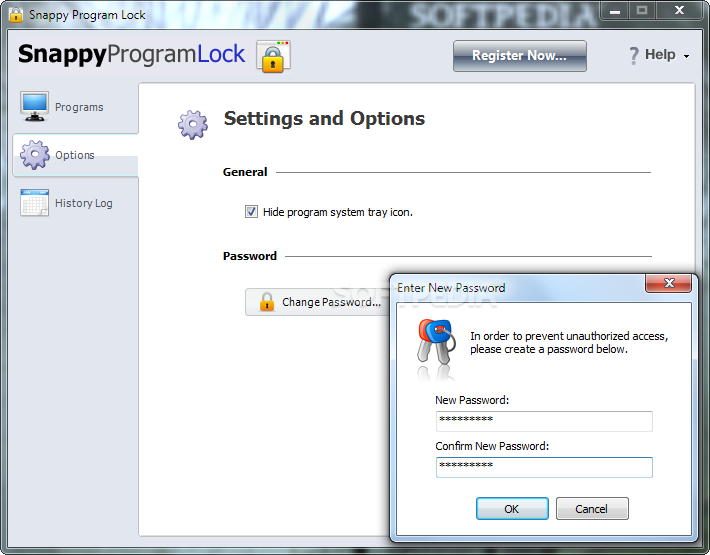Click the unauthorized access instruction text
The width and height of the screenshot is (710, 555).
click(x=569, y=343)
